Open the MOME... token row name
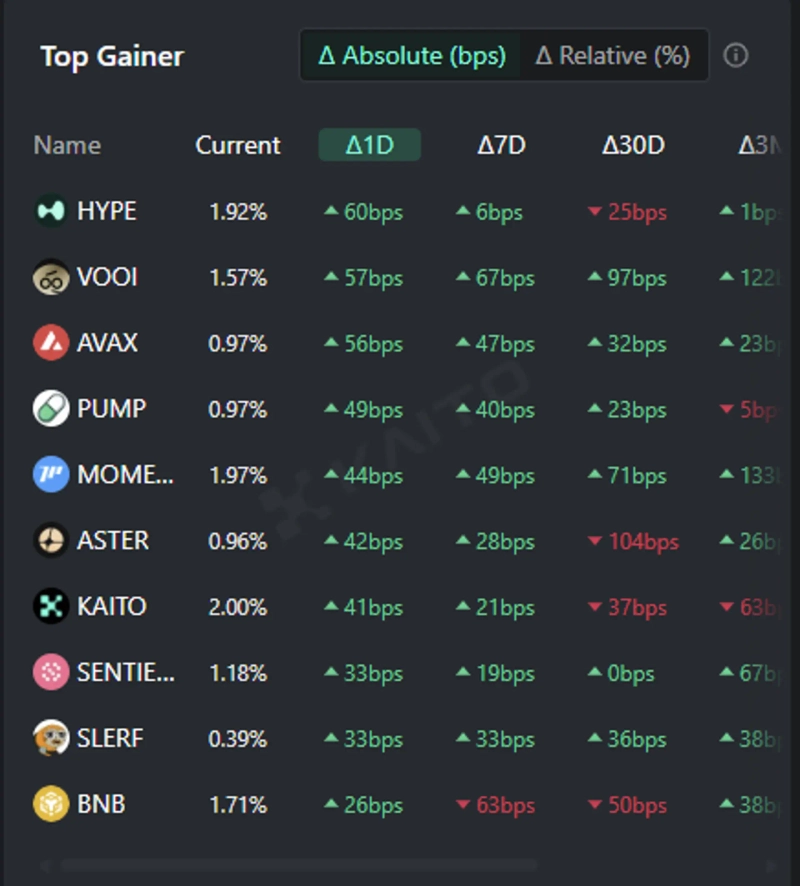800x886 pixels. click(125, 475)
